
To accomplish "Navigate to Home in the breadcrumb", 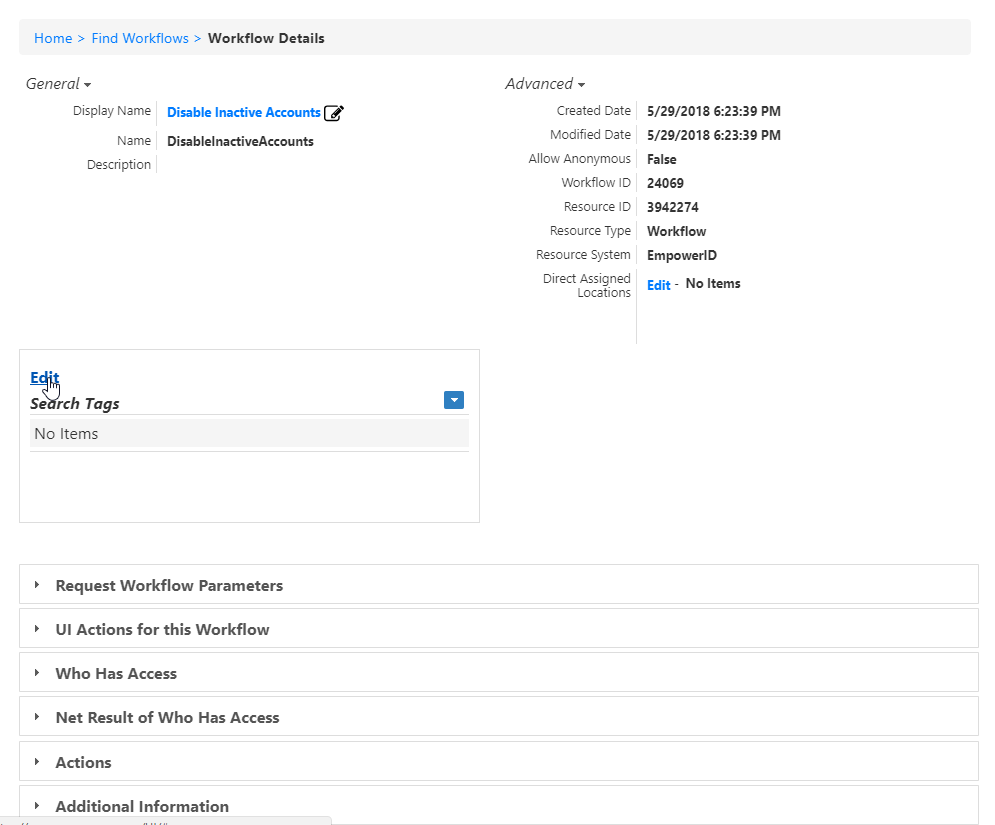I will pos(53,38).
